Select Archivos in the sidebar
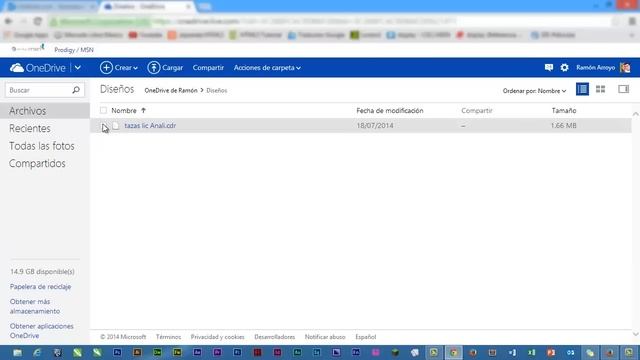The width and height of the screenshot is (640, 360). (45, 111)
